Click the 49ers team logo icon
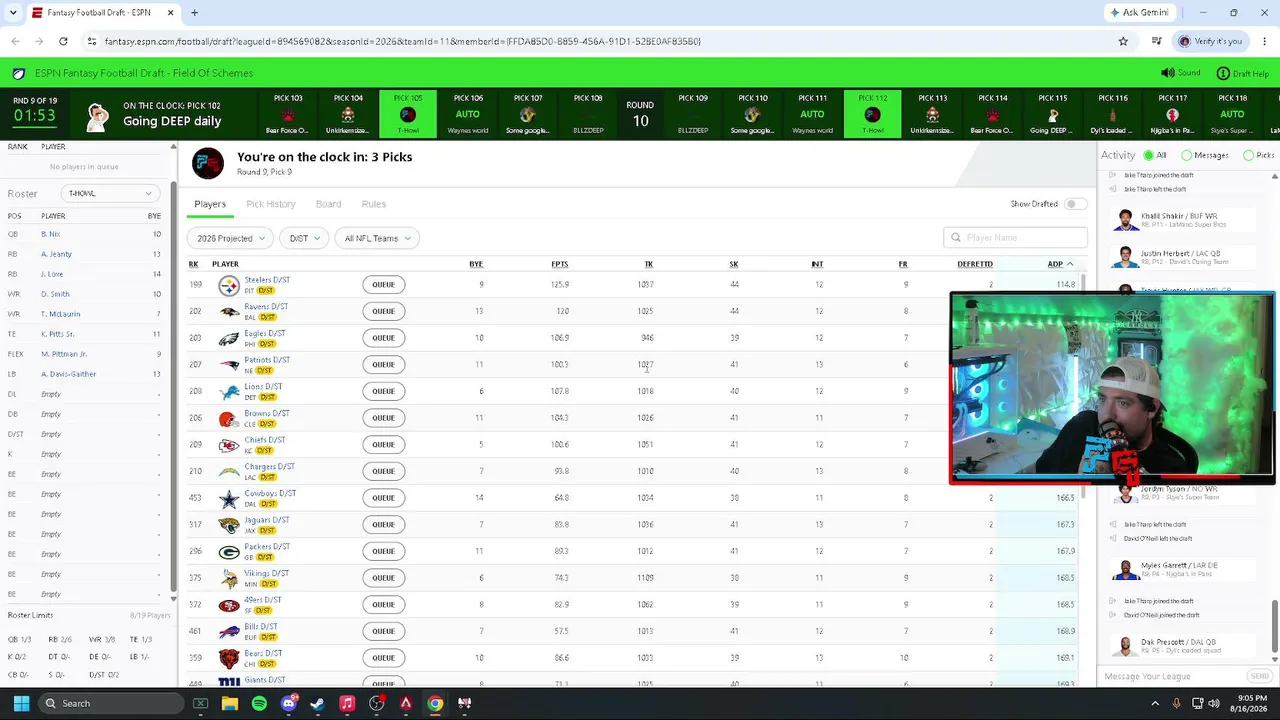The image size is (1280, 720). coord(229,605)
